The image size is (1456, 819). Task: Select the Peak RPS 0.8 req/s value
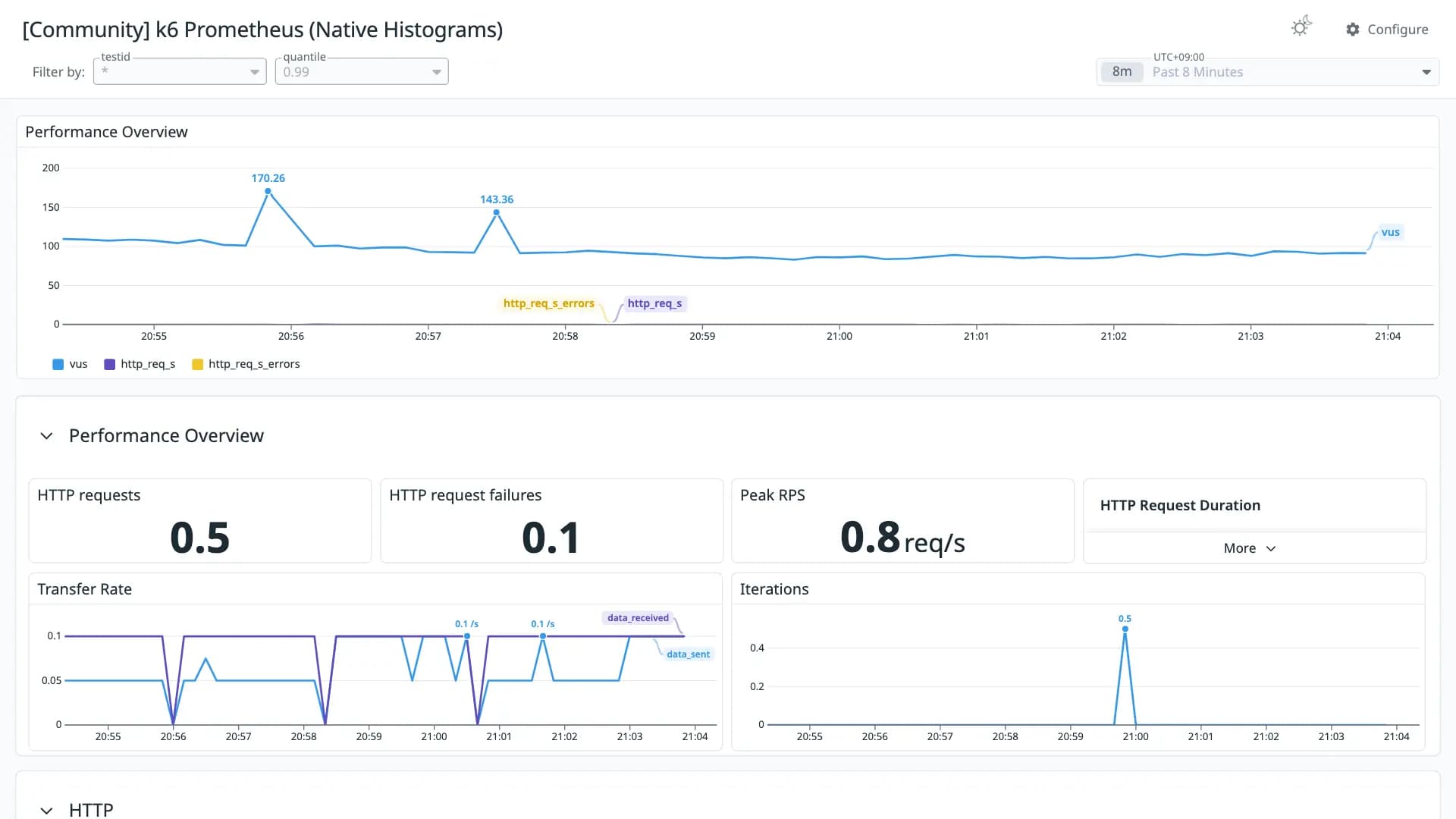point(902,538)
